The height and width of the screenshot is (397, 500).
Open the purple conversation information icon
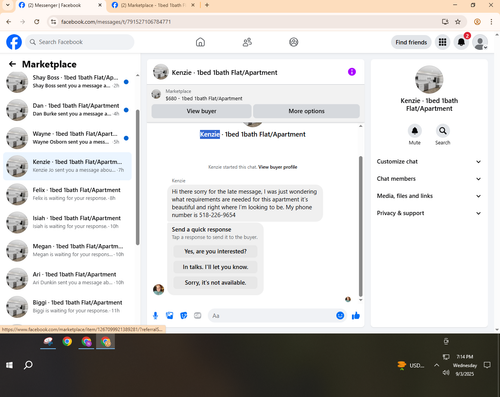pos(352,72)
